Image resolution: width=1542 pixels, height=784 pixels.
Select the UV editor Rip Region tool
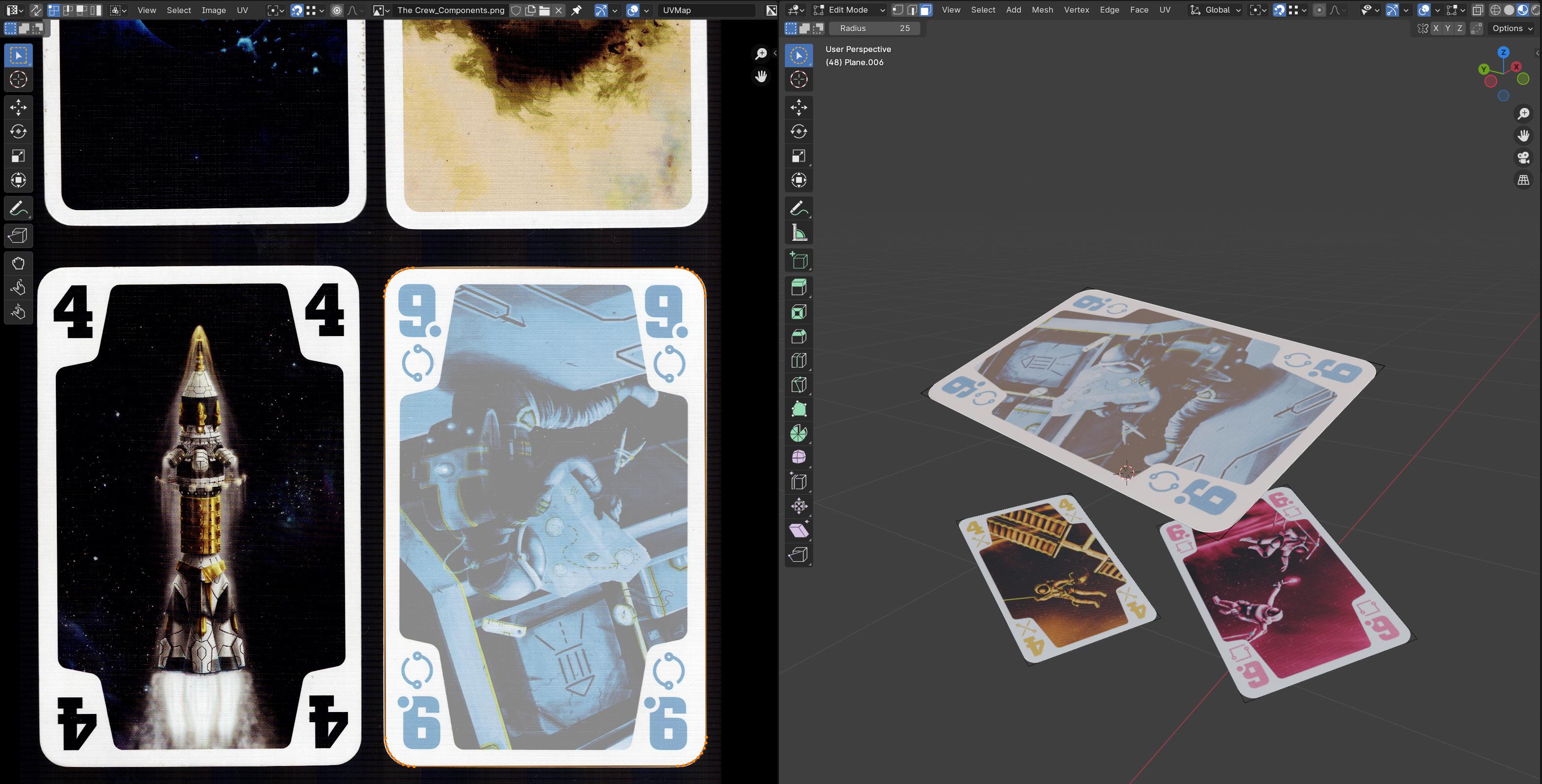pyautogui.click(x=18, y=236)
